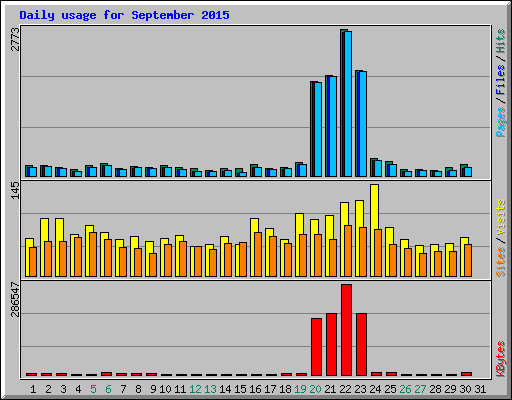The image size is (512, 400).
Task: Select the day 22 red KBytes bar
Action: (346, 330)
